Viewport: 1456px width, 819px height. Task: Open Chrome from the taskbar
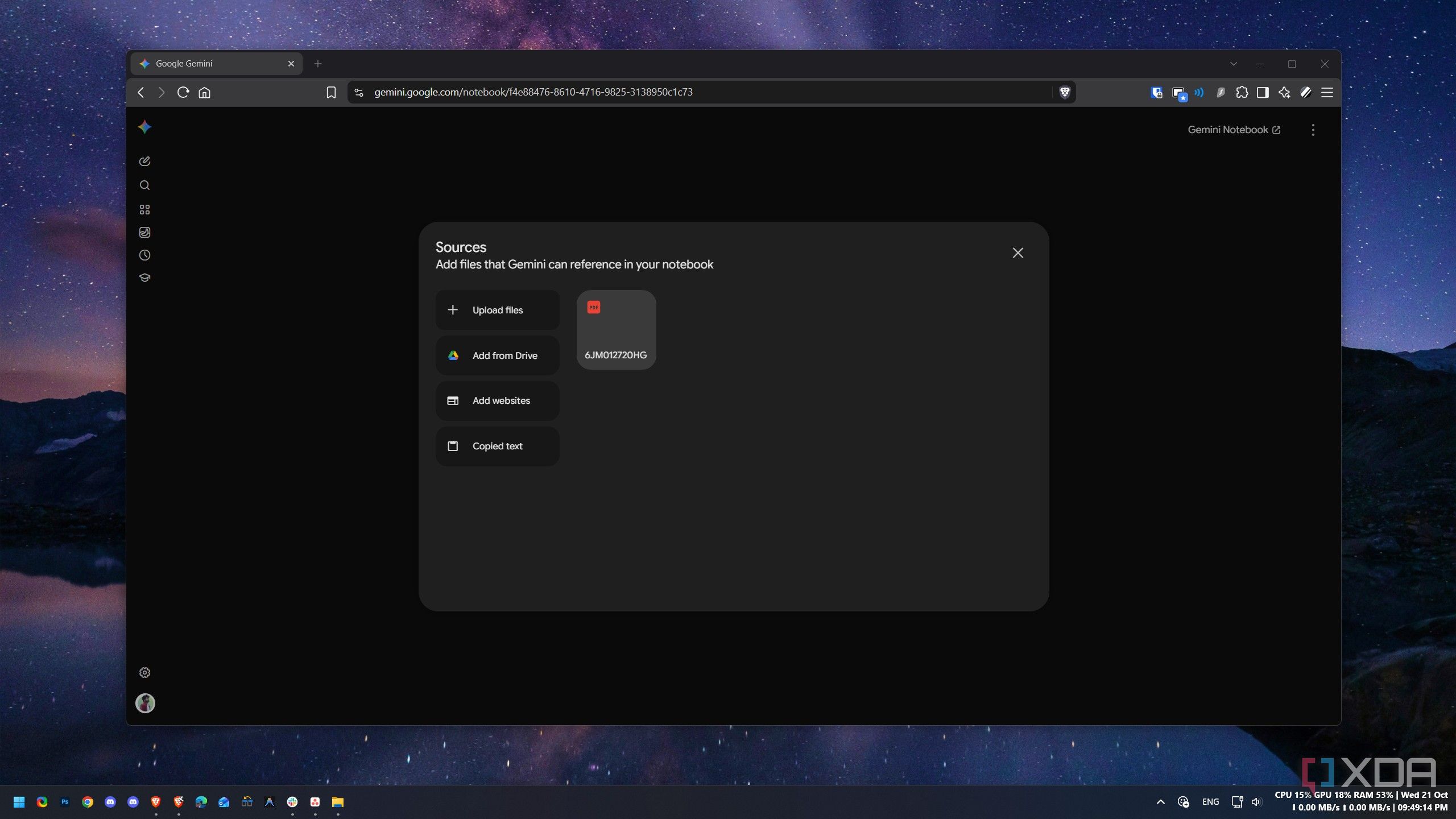pyautogui.click(x=88, y=802)
